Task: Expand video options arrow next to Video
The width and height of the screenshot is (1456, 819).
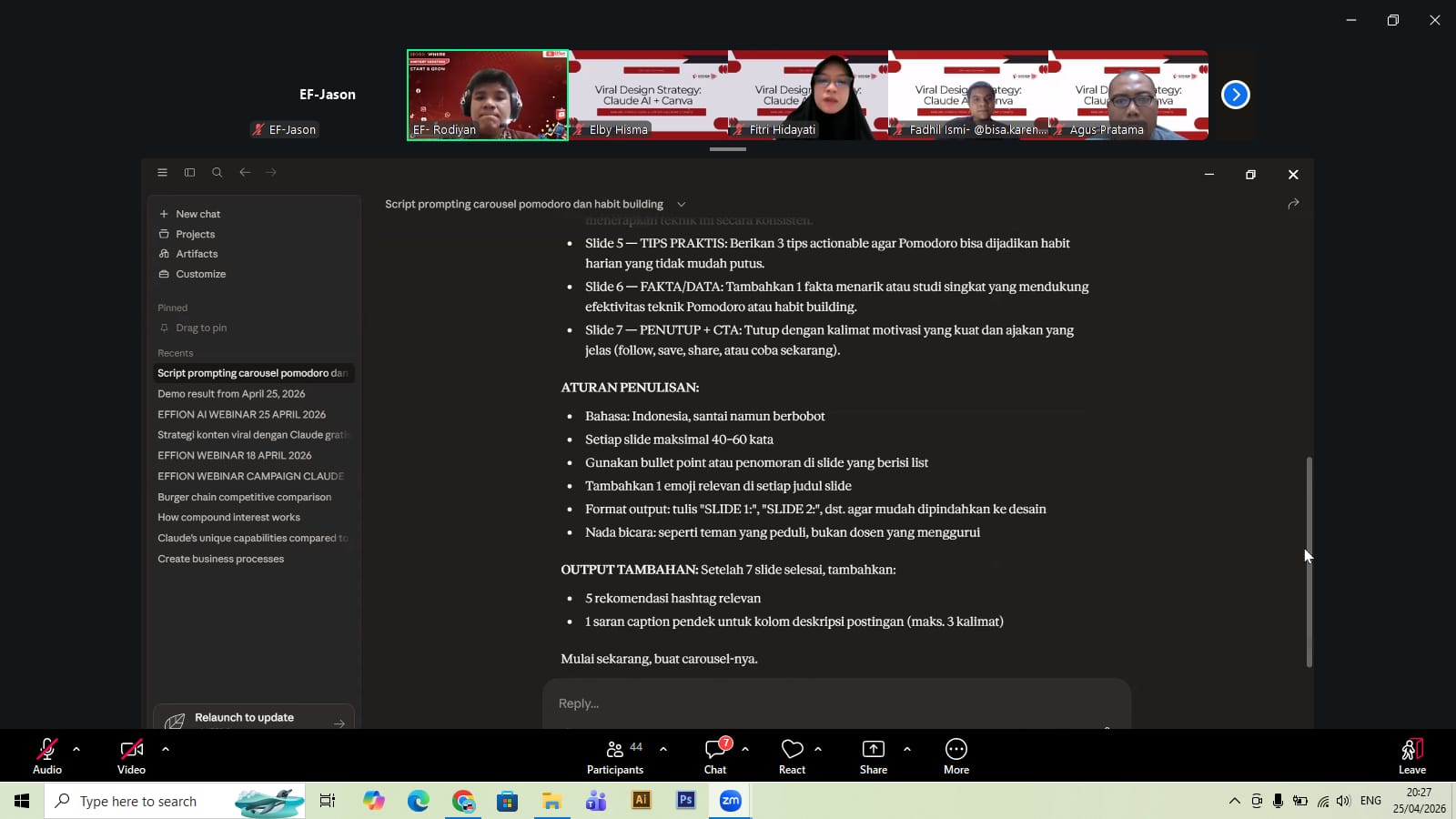Action: (x=166, y=749)
